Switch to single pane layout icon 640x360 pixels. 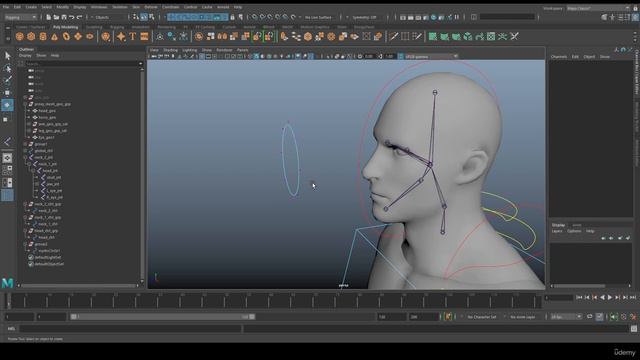(x=7, y=158)
